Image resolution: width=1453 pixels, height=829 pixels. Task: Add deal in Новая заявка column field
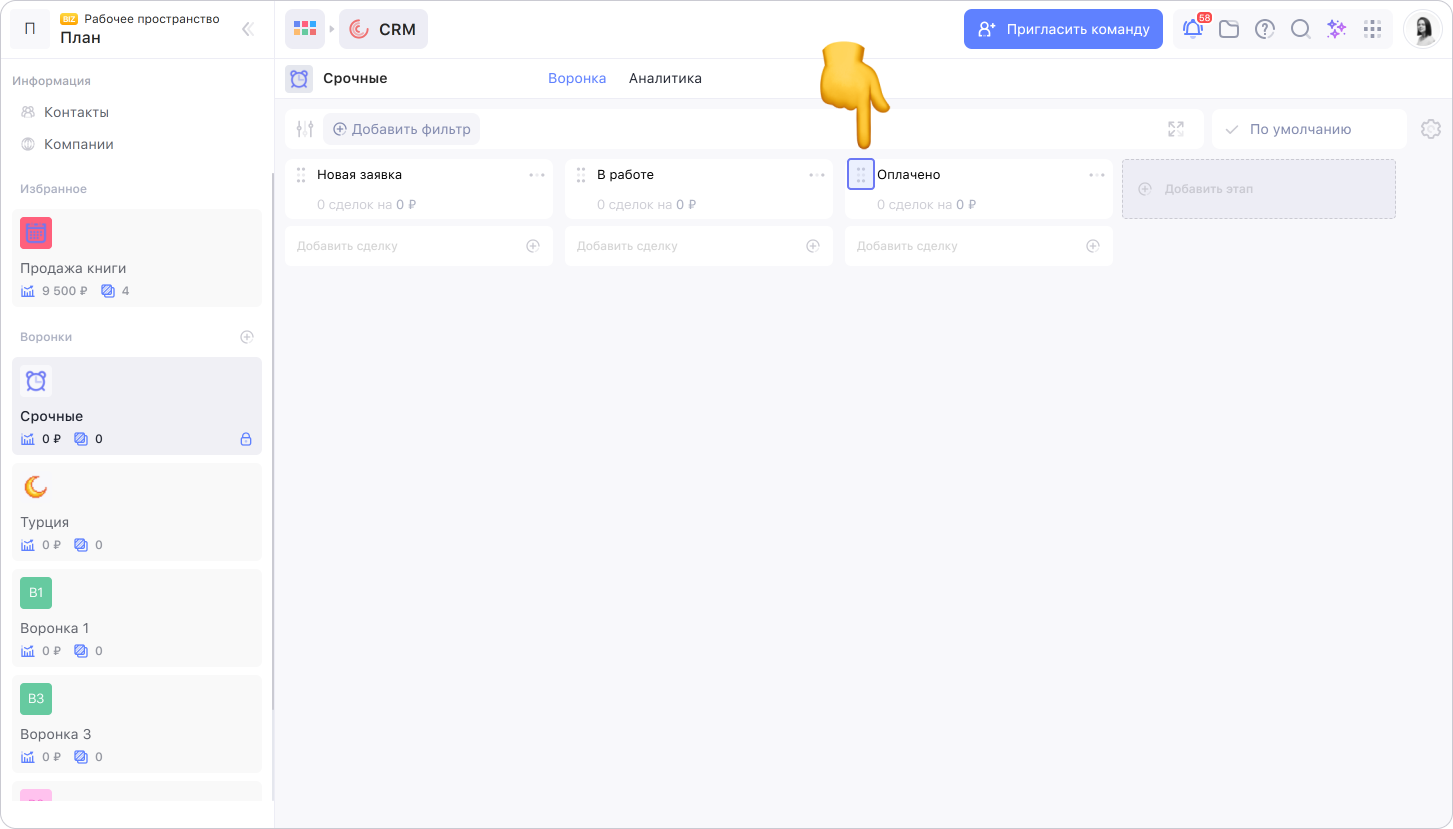pos(419,246)
